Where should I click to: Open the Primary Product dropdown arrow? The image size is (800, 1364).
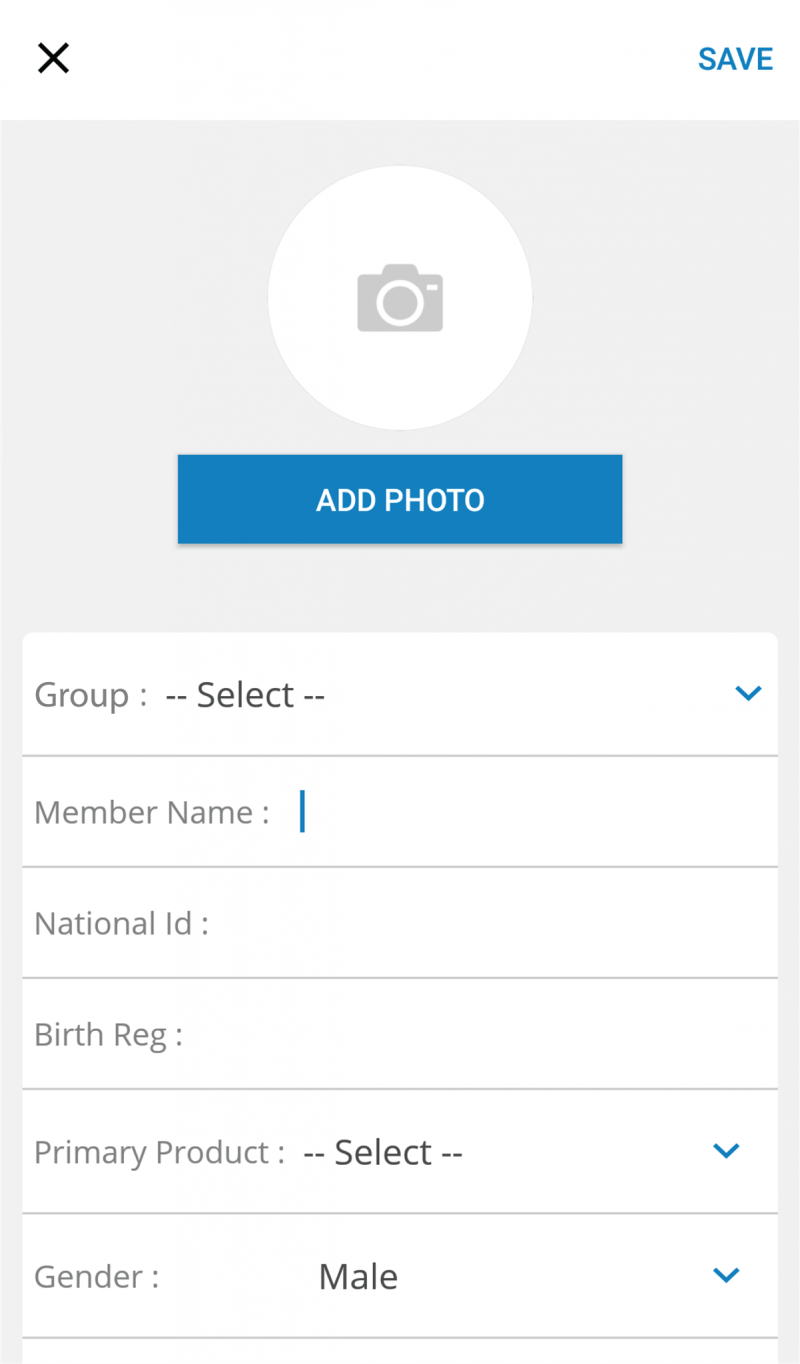[726, 1151]
